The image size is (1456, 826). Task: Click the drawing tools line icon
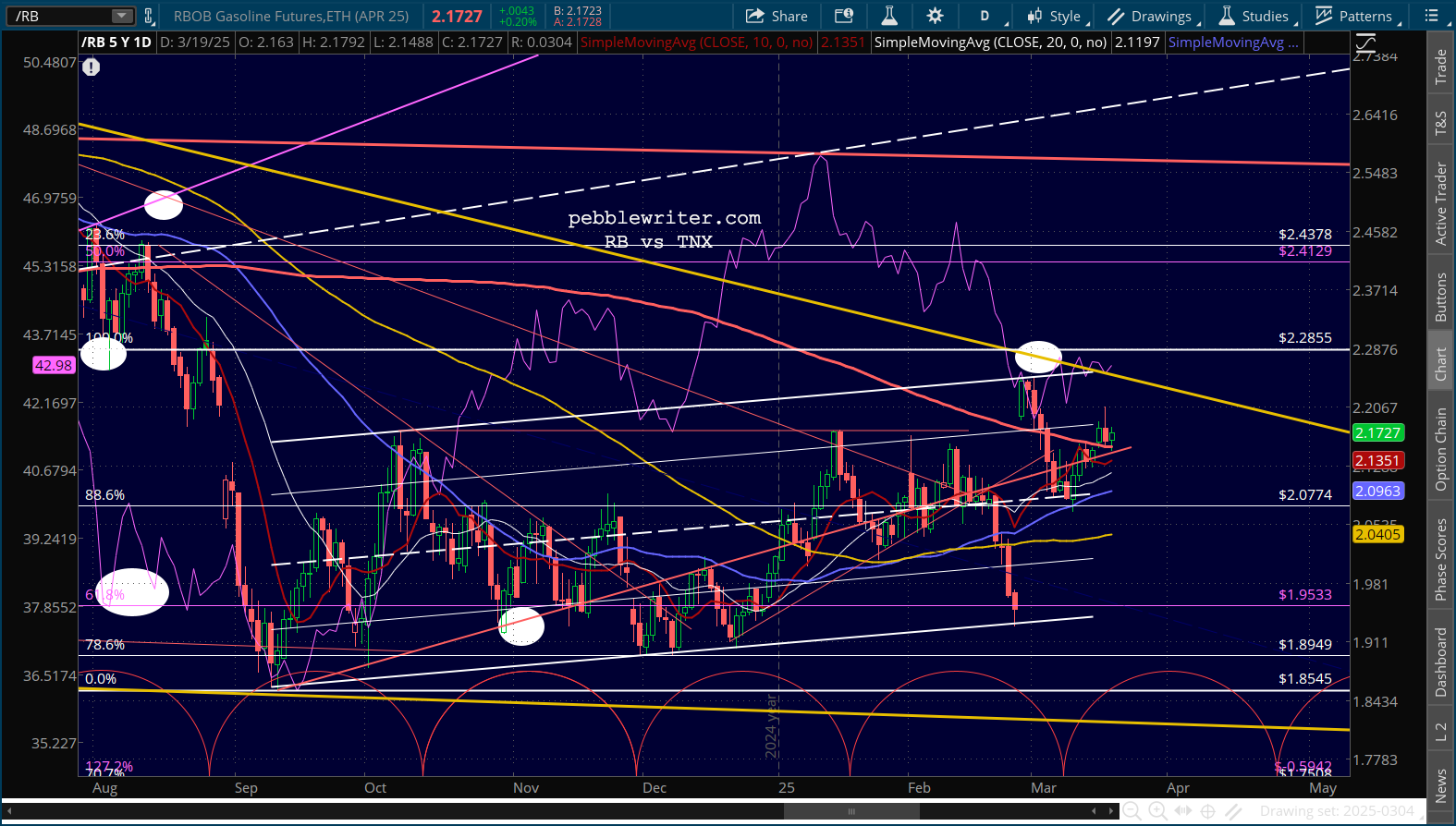click(1233, 811)
